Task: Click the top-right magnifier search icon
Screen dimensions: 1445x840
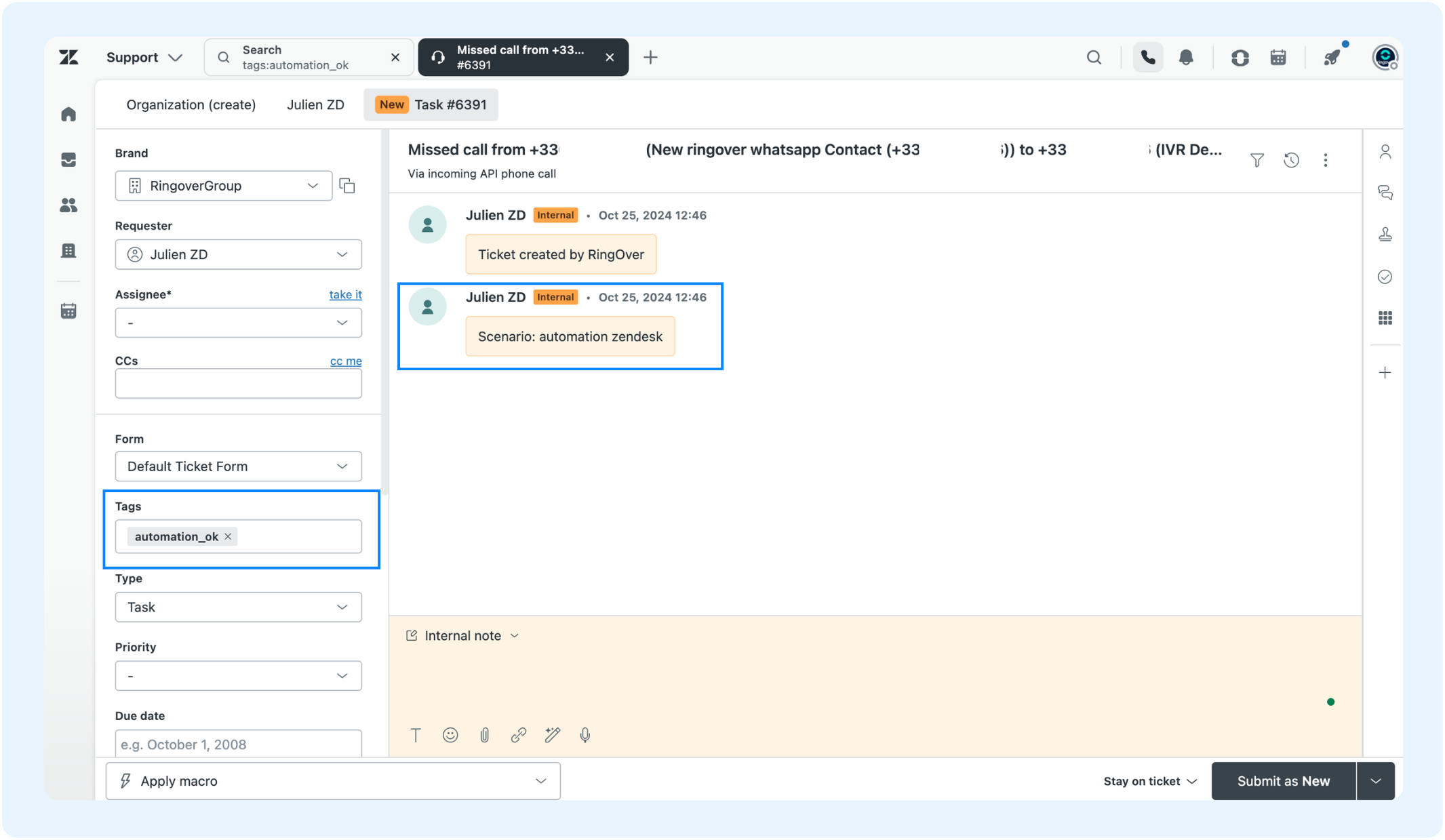Action: click(x=1094, y=58)
